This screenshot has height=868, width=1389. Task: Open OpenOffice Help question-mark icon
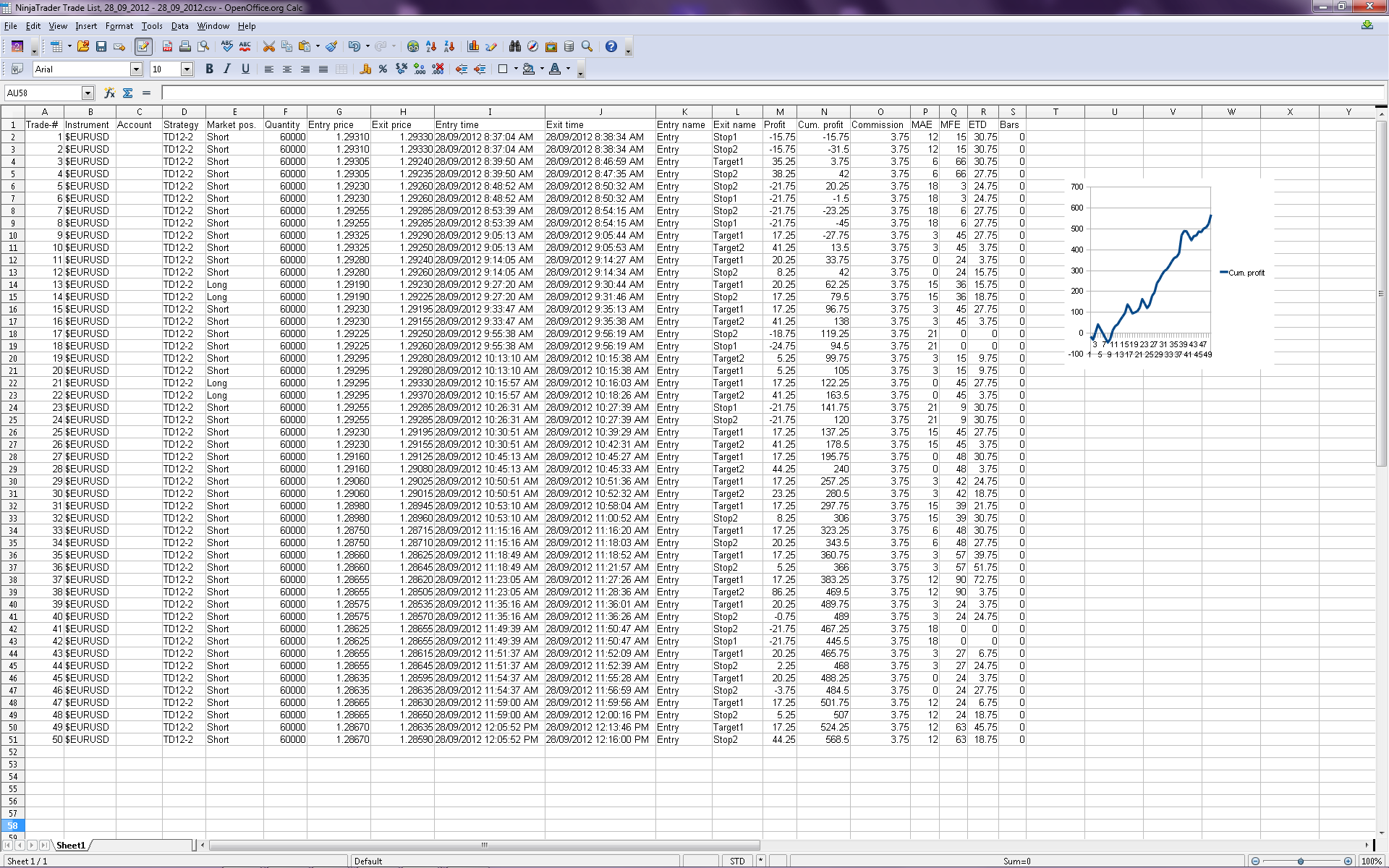tap(611, 46)
